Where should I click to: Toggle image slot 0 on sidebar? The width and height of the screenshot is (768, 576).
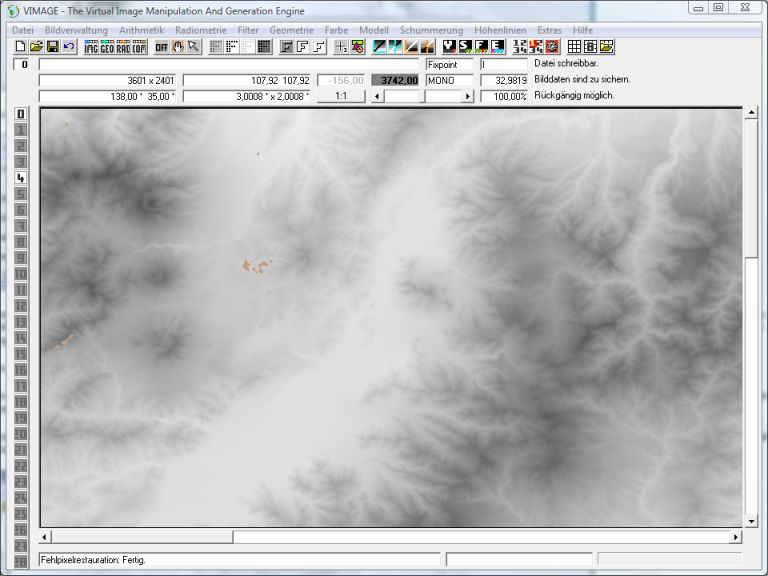[20, 114]
